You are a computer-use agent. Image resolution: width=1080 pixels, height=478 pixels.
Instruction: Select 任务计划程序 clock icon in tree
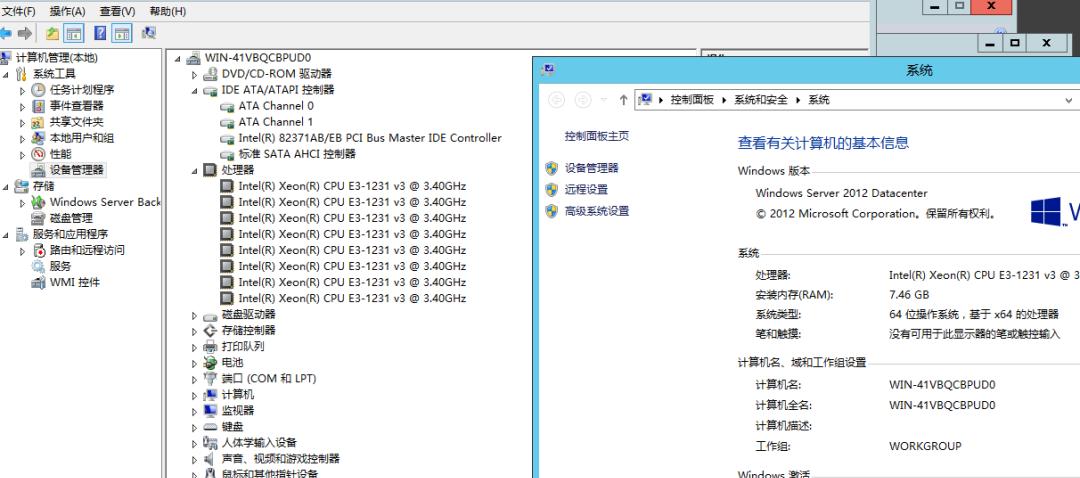(x=39, y=90)
